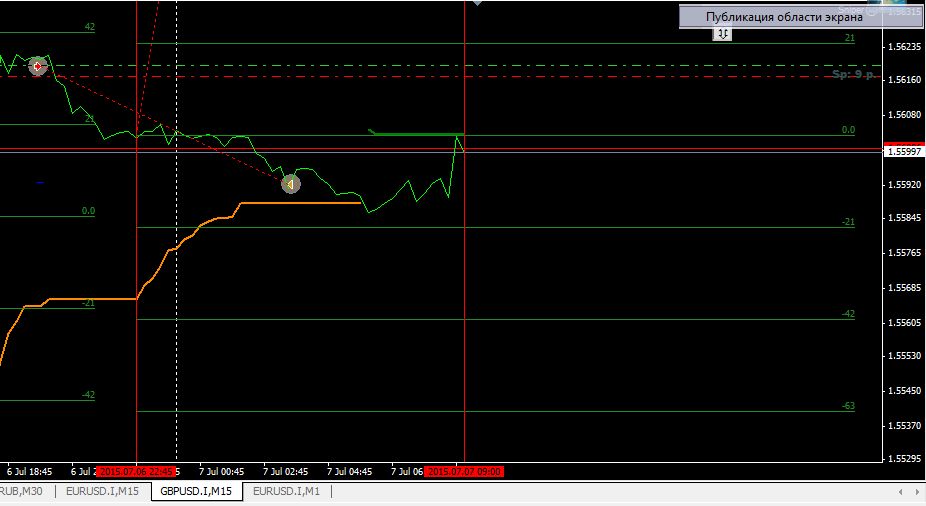Select the 2015.07.07 09:00 red time label
The height and width of the screenshot is (506, 926).
pos(464,471)
